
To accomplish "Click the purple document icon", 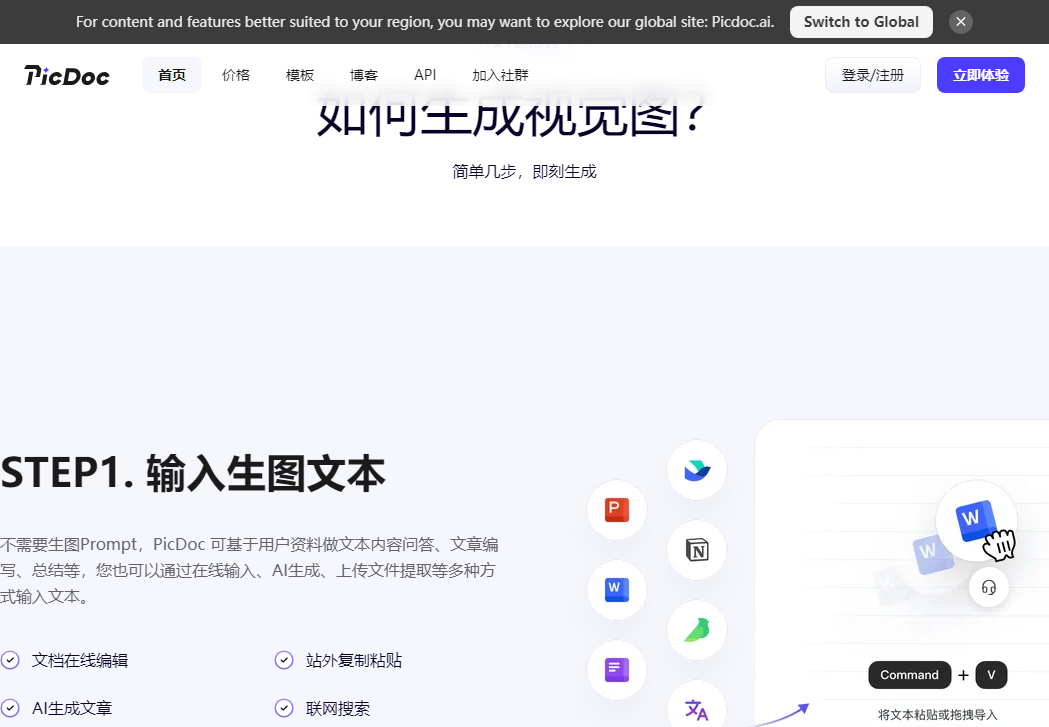I will click(617, 669).
